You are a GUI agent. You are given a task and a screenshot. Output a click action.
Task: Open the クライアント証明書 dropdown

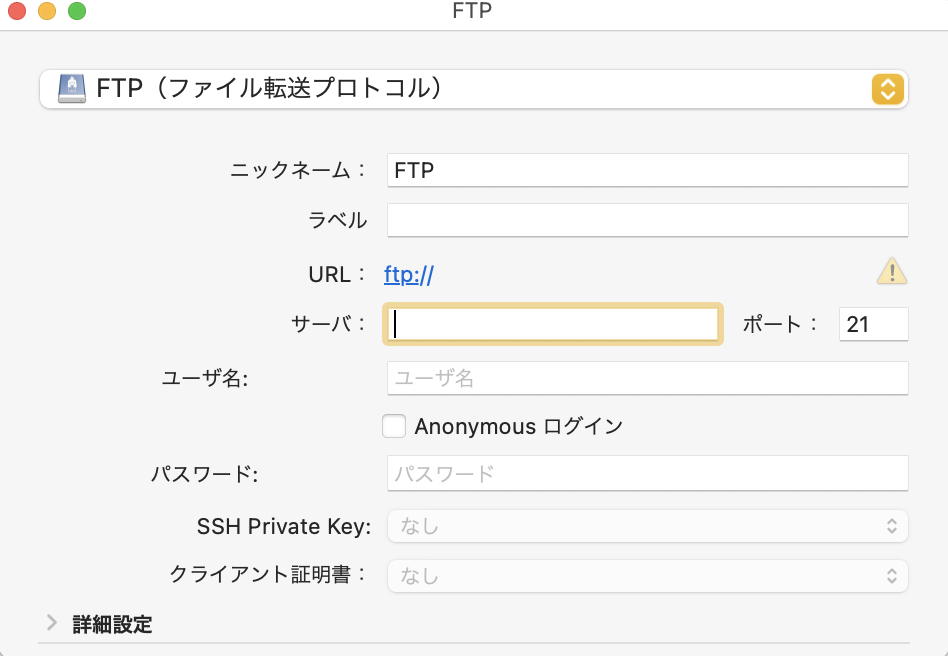coord(647,576)
